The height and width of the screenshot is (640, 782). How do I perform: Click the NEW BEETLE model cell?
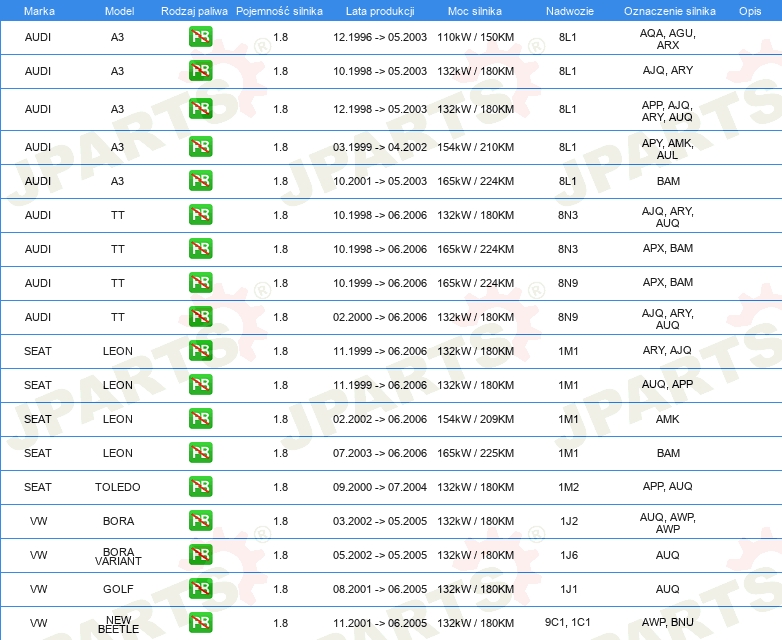118,624
